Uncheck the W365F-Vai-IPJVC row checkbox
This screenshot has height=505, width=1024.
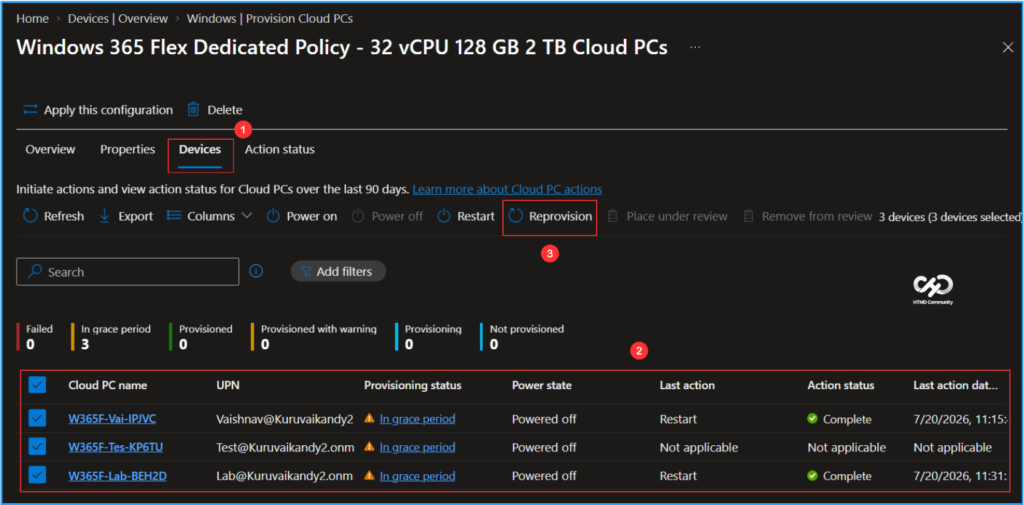[37, 419]
